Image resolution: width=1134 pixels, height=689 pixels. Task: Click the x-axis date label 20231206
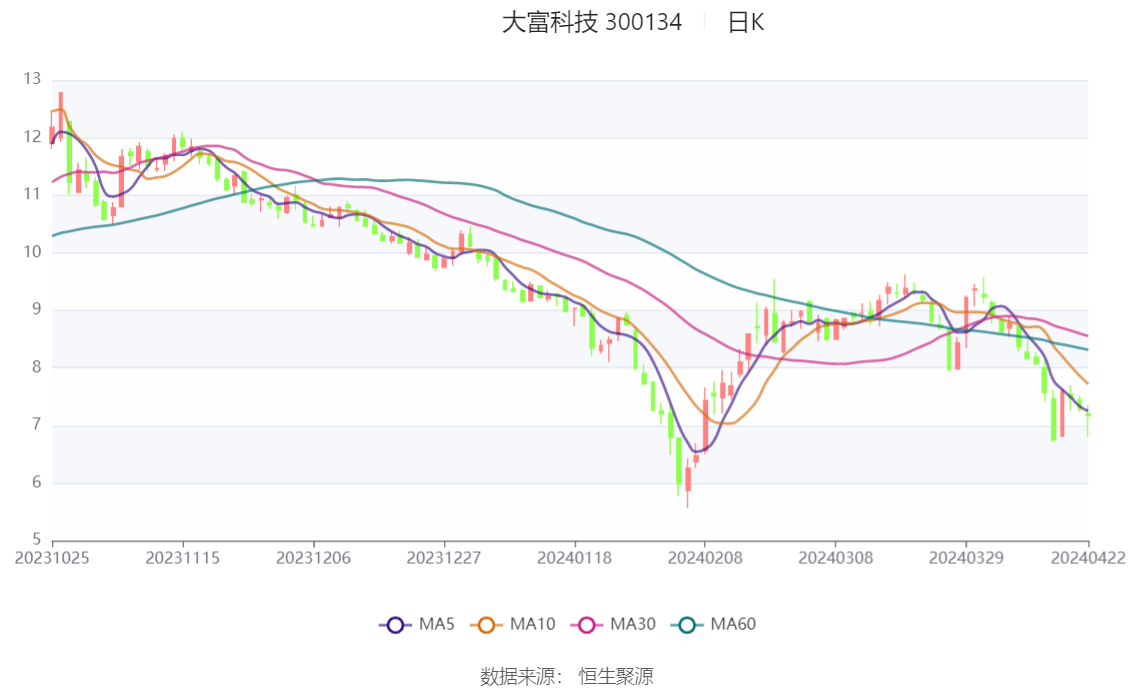(x=313, y=558)
